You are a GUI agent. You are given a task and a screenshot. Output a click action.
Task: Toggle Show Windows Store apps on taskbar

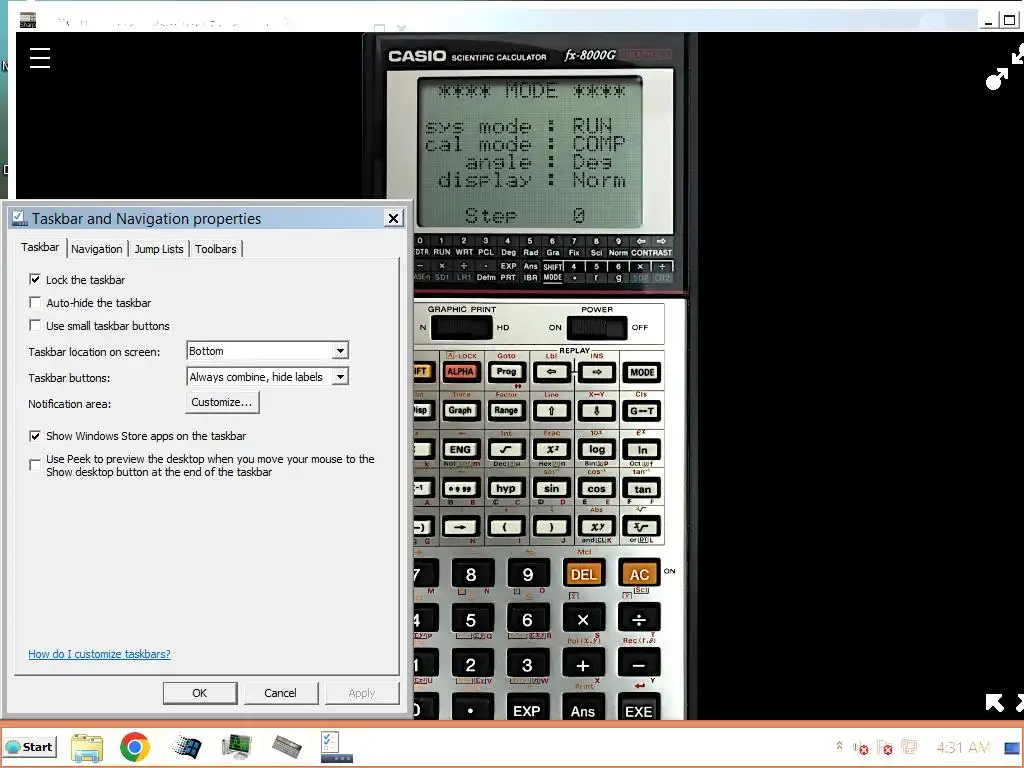click(x=35, y=436)
